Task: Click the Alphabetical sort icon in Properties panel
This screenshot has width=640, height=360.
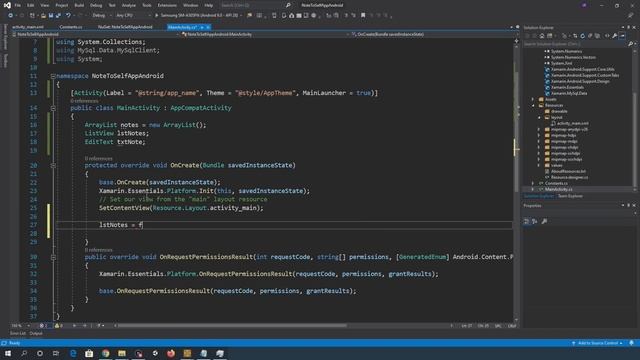Action: [535, 222]
